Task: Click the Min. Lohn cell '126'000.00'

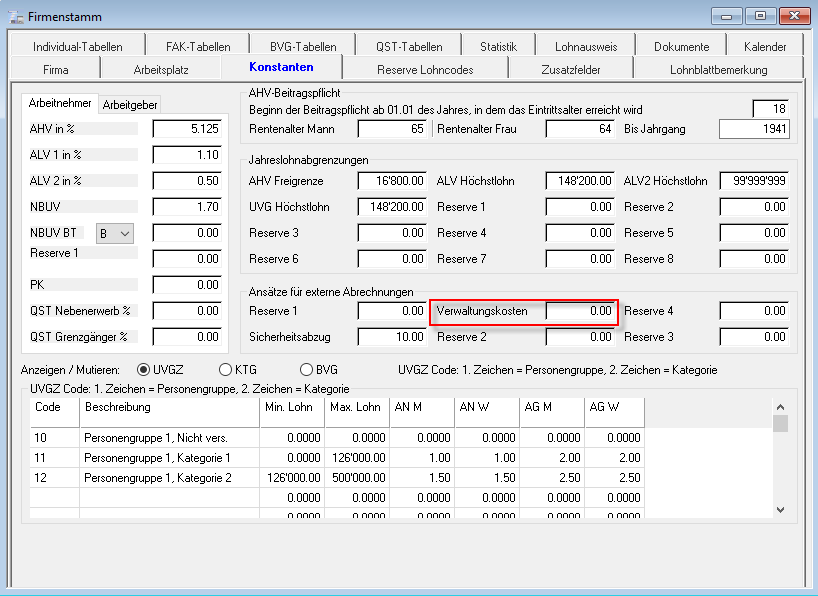Action: pos(292,478)
